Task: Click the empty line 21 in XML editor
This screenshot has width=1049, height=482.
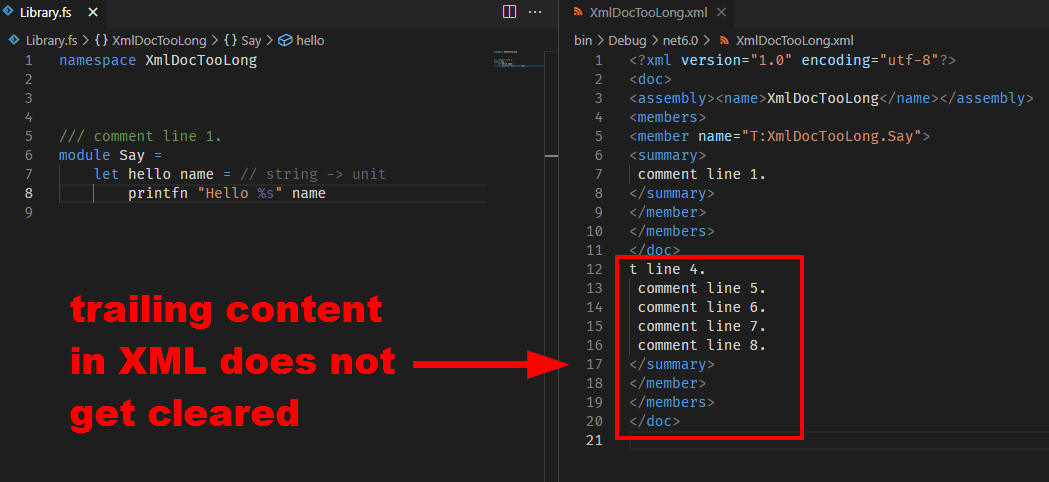Action: pos(839,440)
